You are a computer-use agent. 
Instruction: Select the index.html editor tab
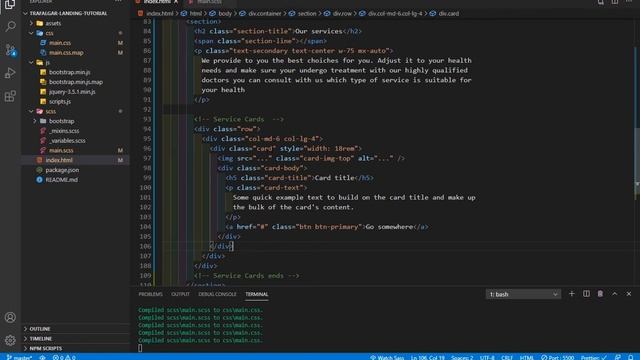(157, 2)
